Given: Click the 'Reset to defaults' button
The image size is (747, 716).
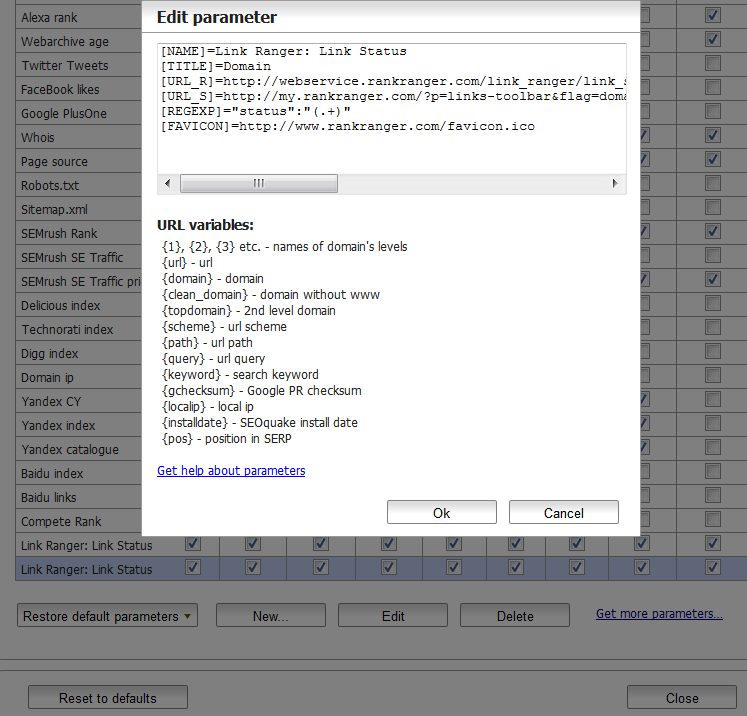Looking at the screenshot, I should (x=106, y=698).
